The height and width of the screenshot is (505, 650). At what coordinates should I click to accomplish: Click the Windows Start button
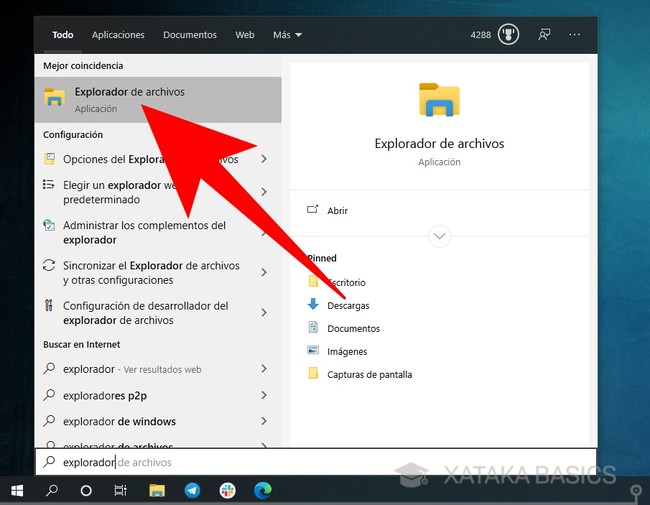pyautogui.click(x=17, y=491)
